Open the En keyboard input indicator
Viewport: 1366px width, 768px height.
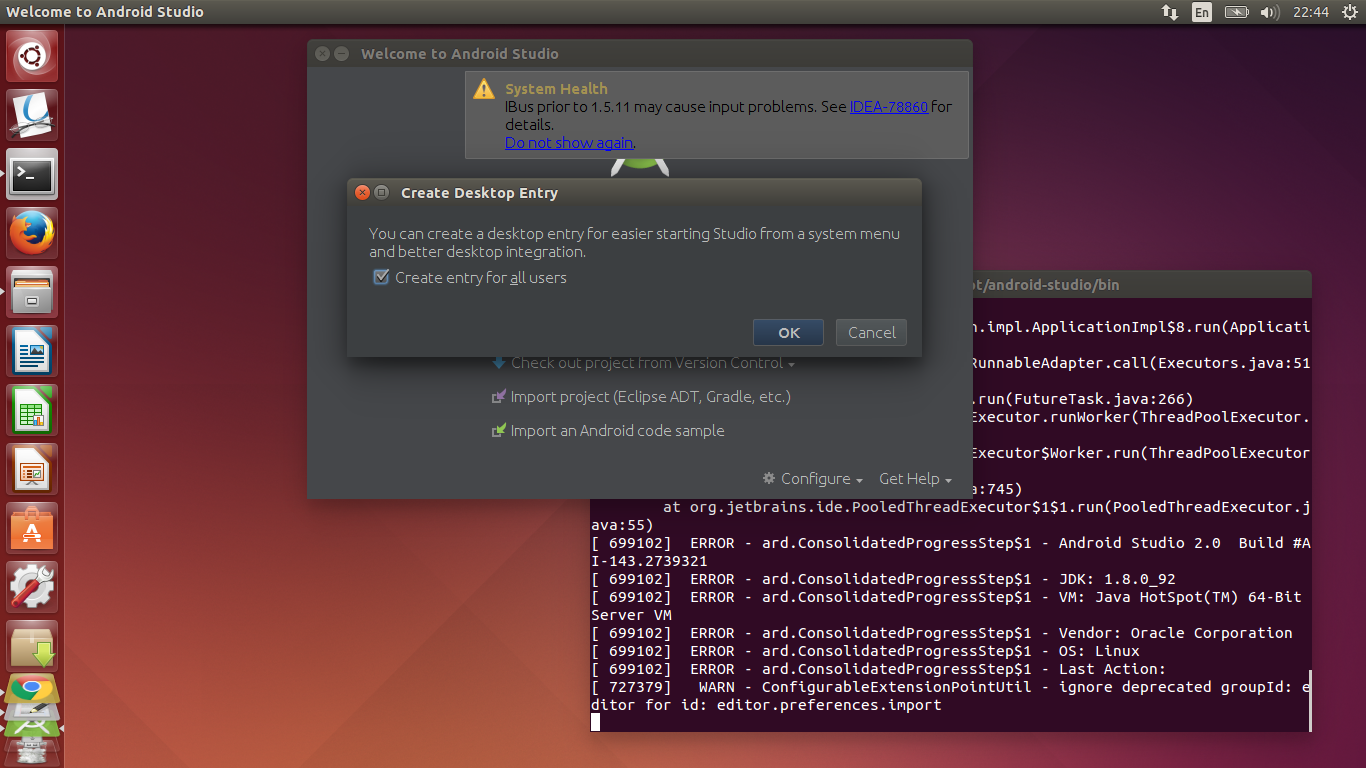click(x=1202, y=12)
